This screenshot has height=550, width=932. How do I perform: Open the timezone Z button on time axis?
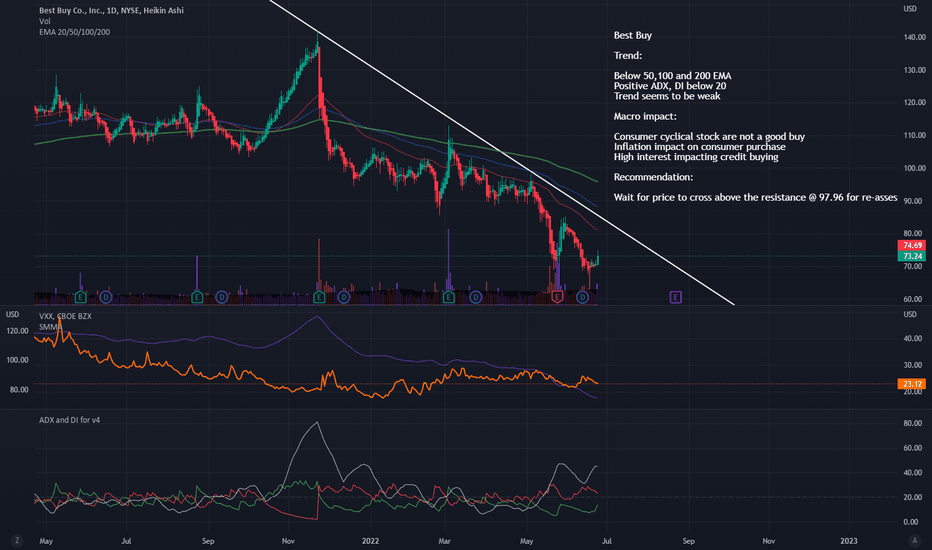(17, 540)
